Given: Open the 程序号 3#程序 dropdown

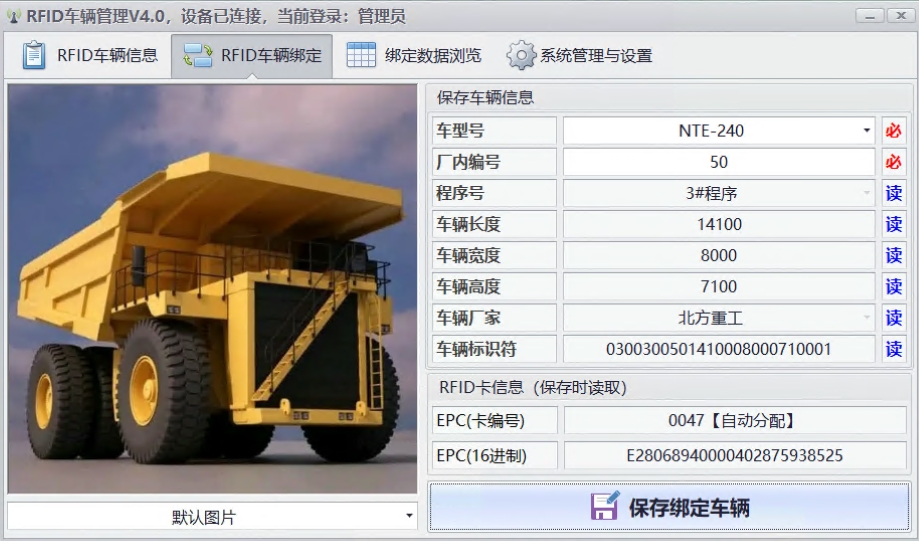Looking at the screenshot, I should point(866,193).
